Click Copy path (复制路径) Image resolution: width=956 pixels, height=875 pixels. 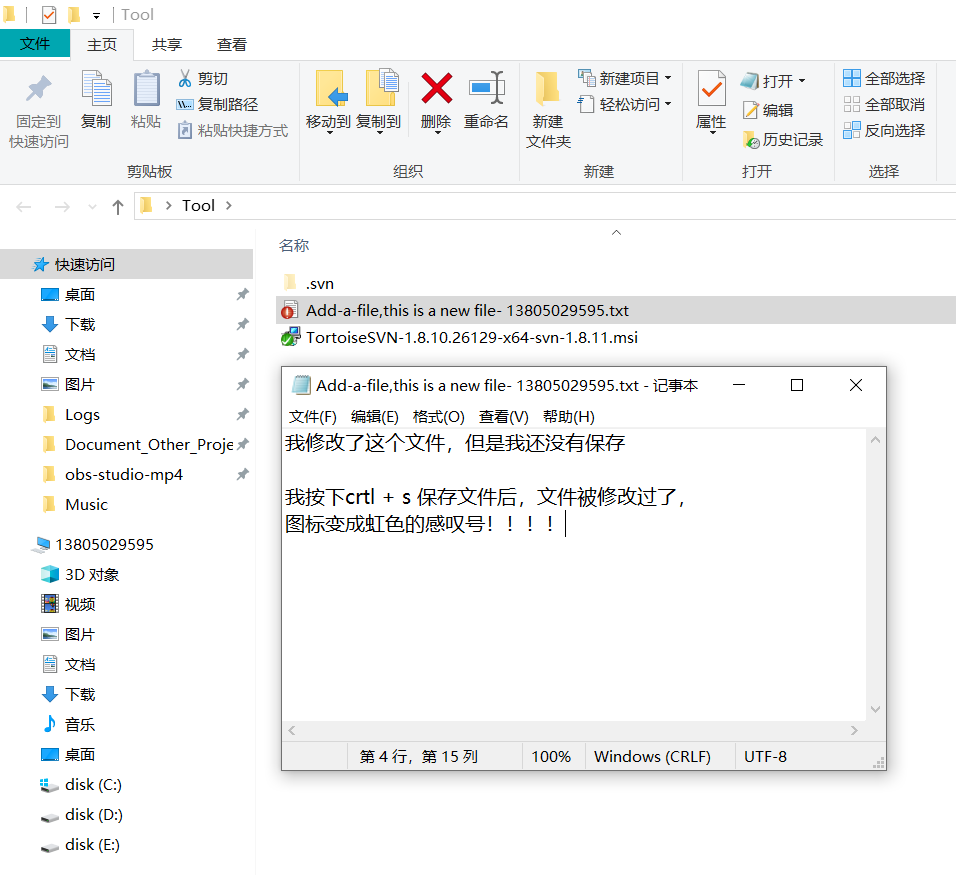pos(217,104)
